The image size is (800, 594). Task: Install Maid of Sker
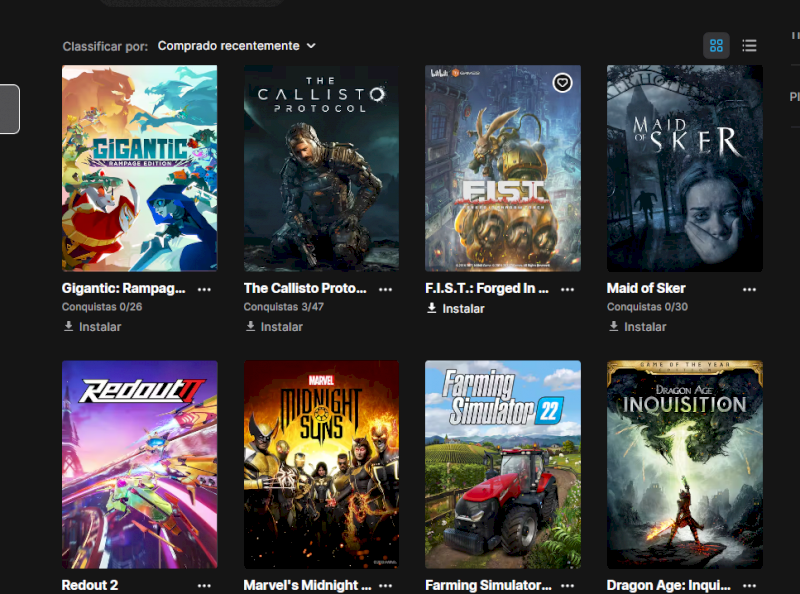[637, 327]
